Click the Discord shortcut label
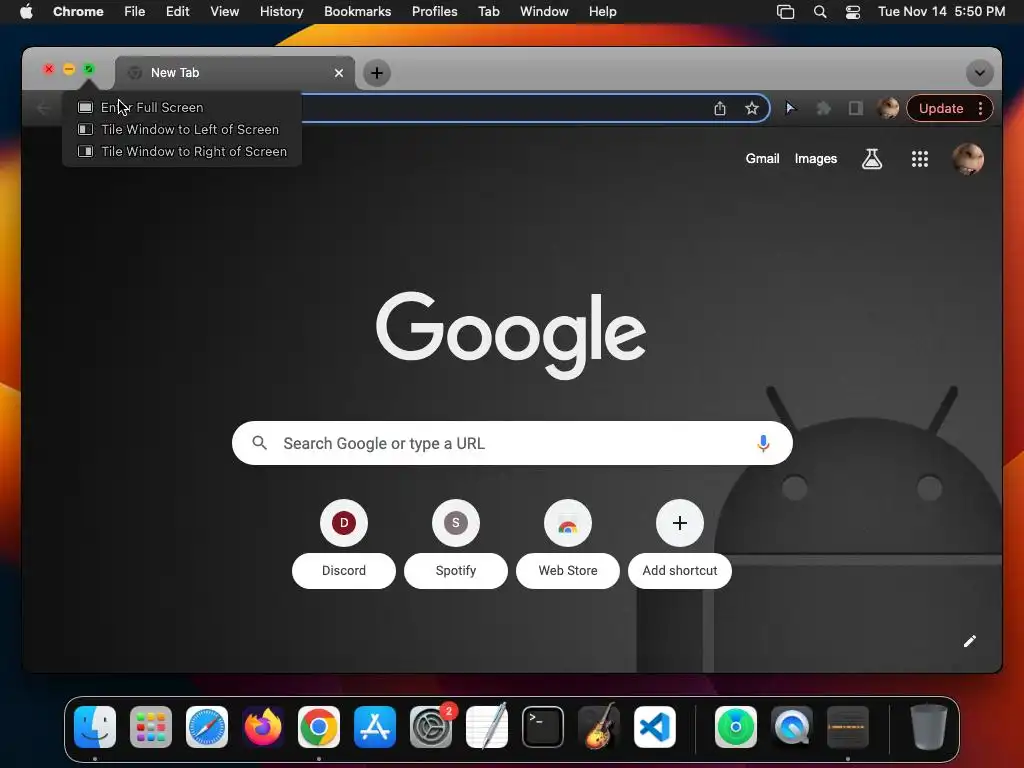1024x768 pixels. 344,571
